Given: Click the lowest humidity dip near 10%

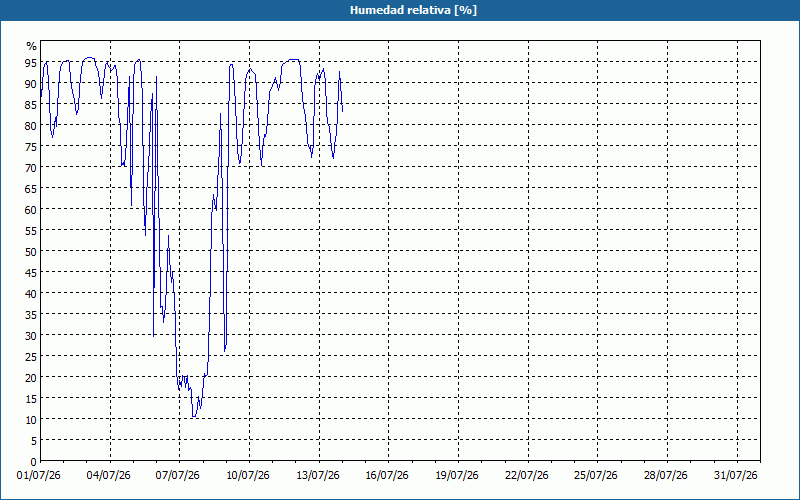Looking at the screenshot, I should 193,417.
